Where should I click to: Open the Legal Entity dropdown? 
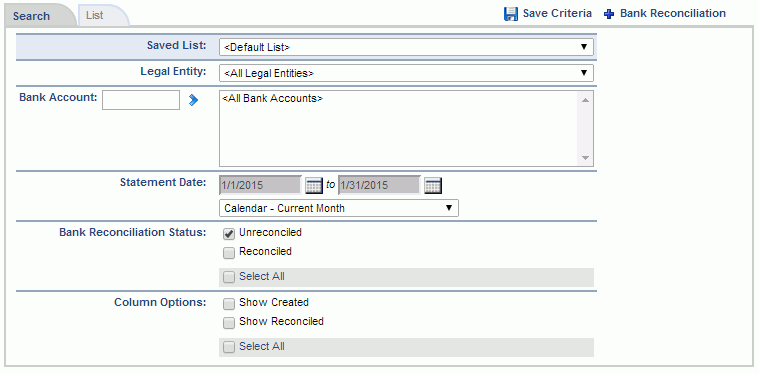(406, 73)
